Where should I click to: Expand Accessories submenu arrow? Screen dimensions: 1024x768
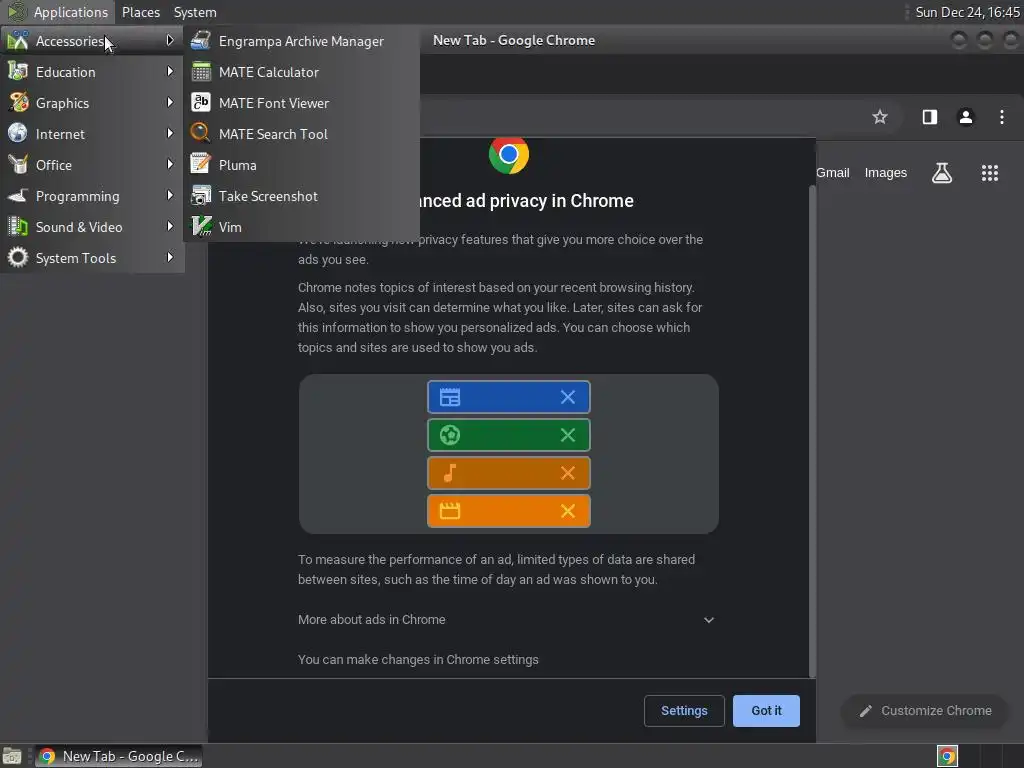tap(170, 40)
